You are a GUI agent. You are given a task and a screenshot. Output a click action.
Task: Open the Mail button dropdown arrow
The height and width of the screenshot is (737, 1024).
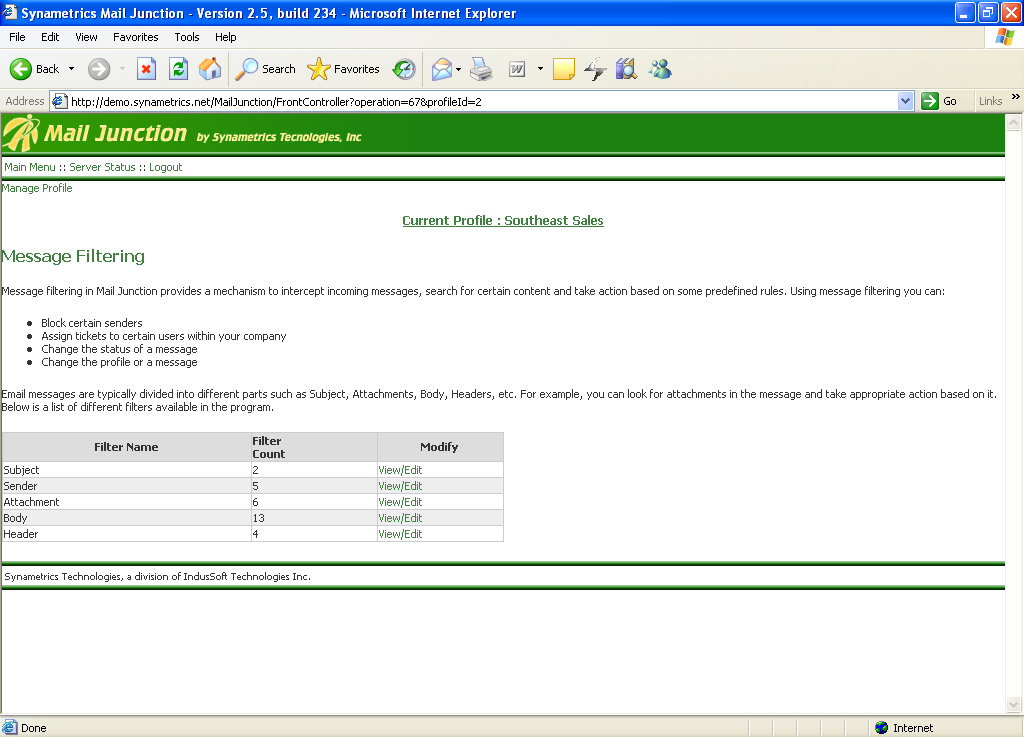point(458,69)
